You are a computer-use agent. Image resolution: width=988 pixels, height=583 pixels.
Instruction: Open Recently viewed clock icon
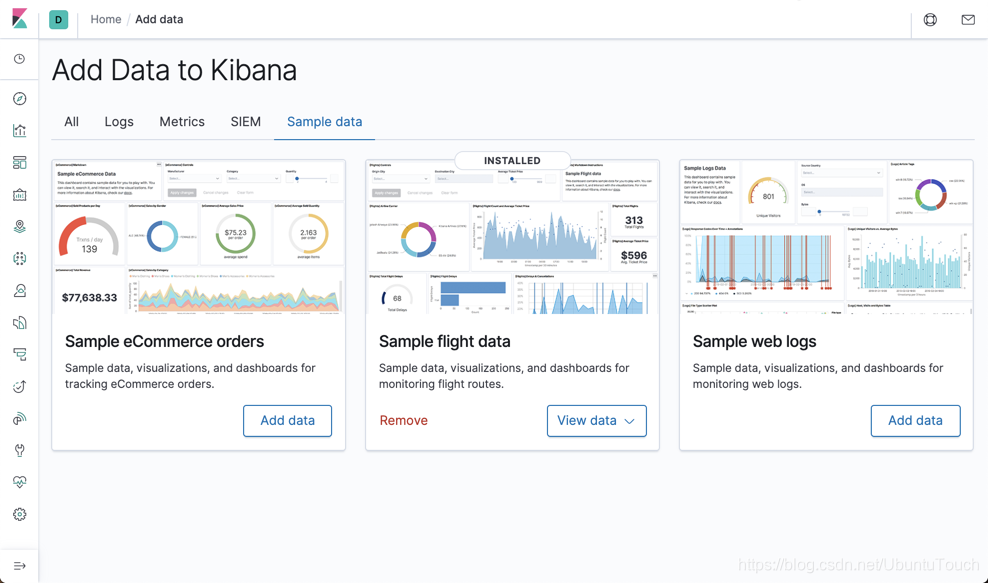20,59
